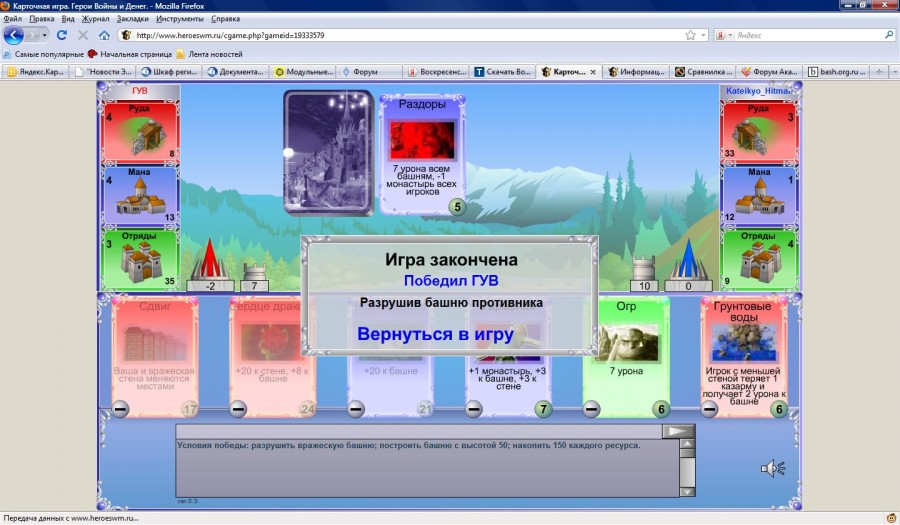Open Начальная страница bookmark
The height and width of the screenshot is (525, 900).
pos(130,54)
